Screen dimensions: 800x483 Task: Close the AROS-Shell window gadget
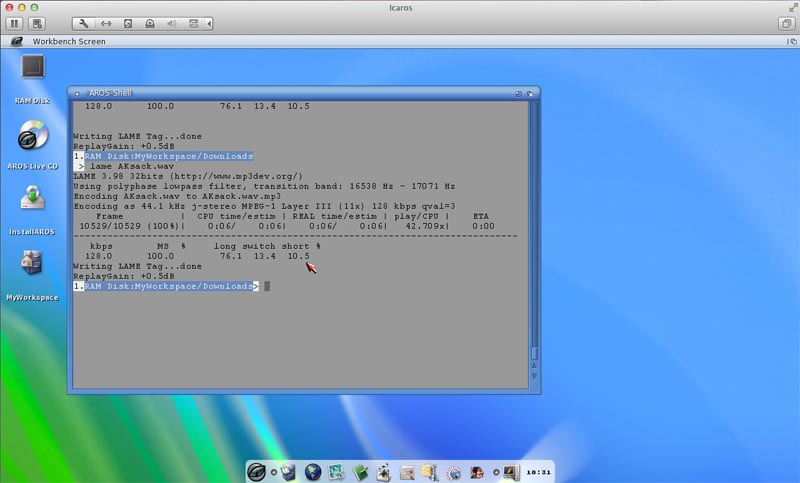click(77, 93)
